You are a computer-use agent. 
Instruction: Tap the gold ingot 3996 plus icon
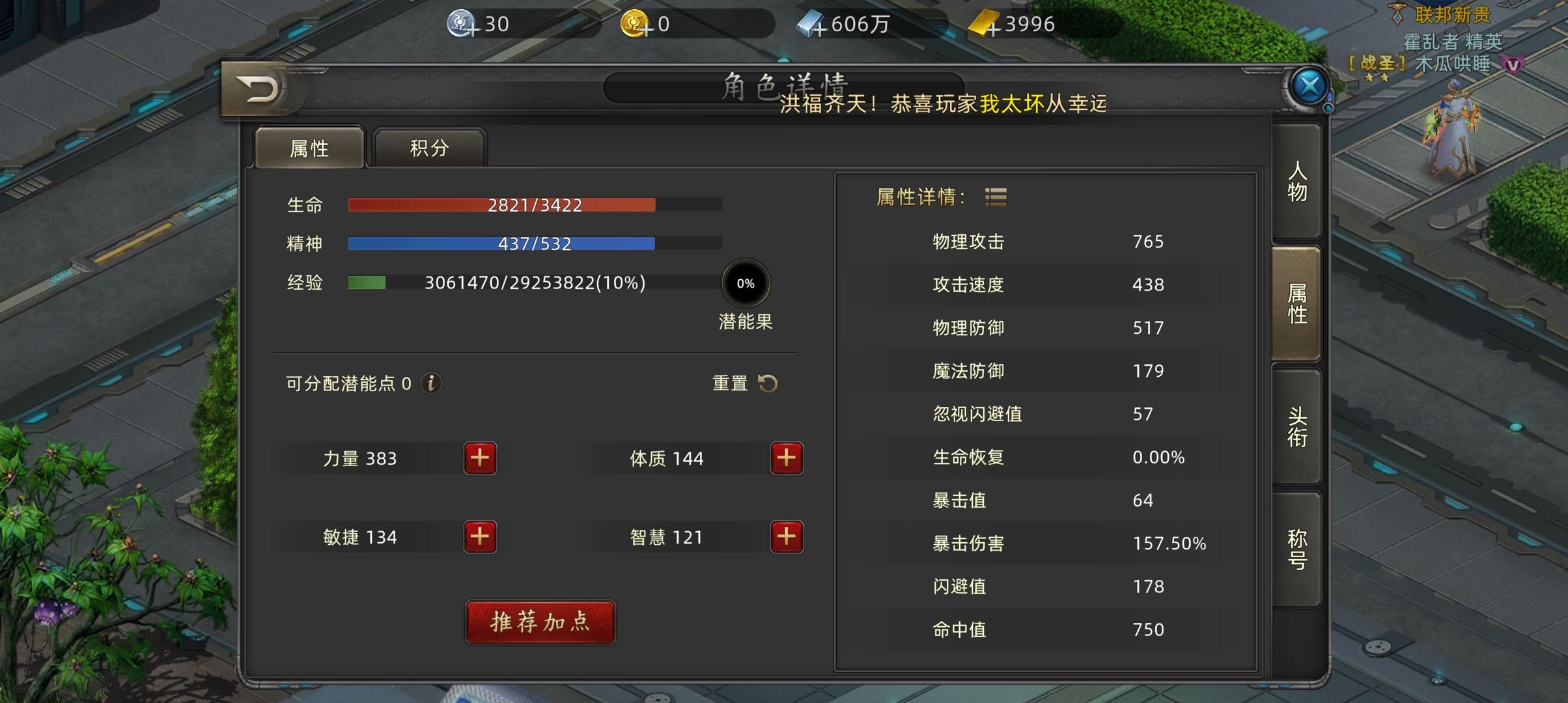click(983, 24)
